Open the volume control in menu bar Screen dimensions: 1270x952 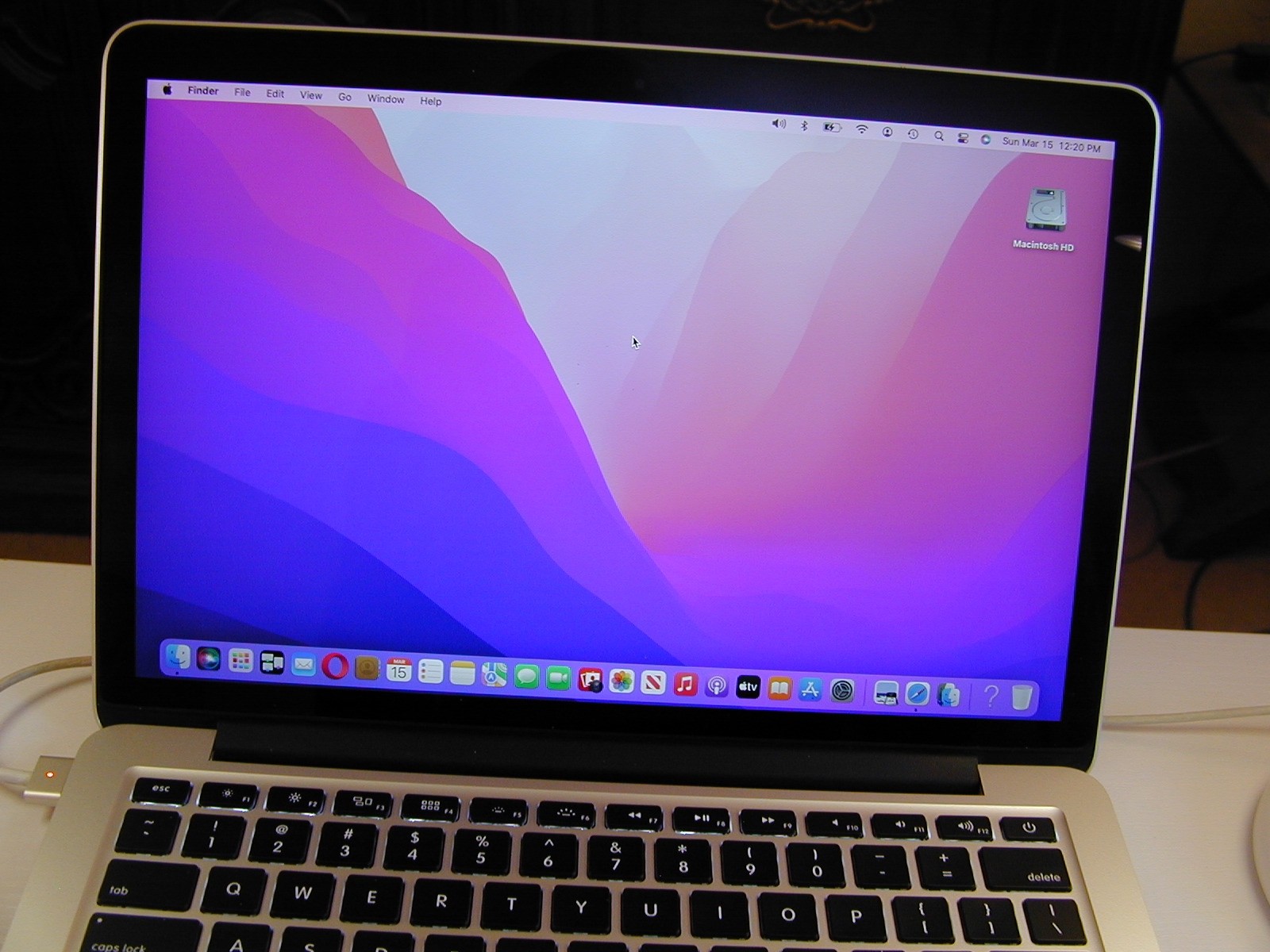[x=779, y=124]
